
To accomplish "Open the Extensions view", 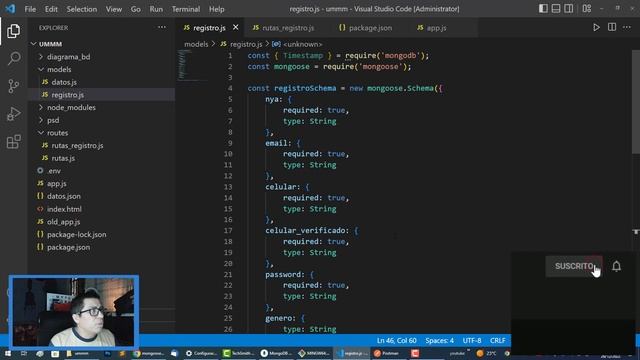I will point(13,142).
